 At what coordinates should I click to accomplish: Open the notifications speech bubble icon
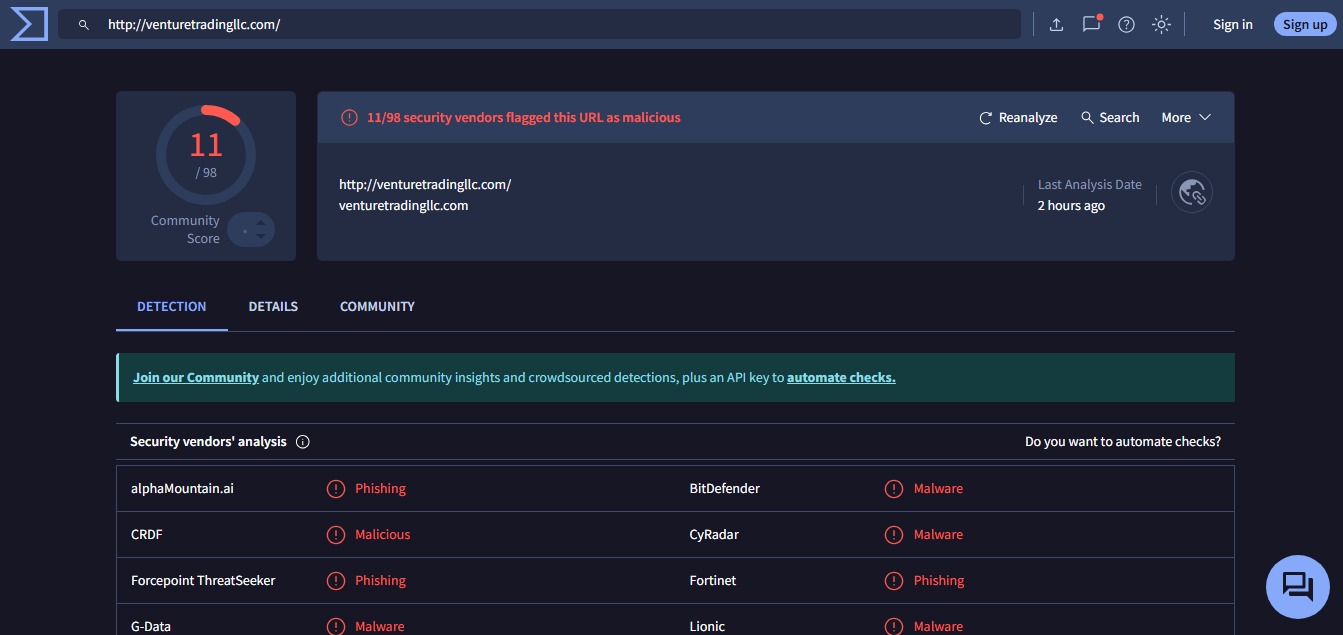pyautogui.click(x=1091, y=25)
